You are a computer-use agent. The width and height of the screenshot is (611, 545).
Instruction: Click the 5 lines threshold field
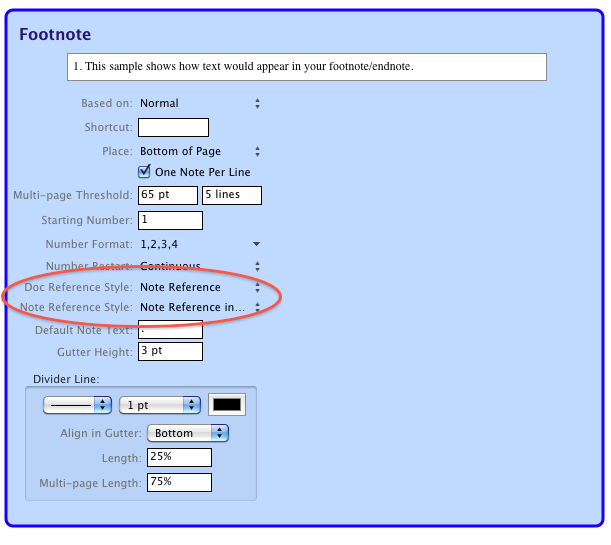tap(231, 195)
